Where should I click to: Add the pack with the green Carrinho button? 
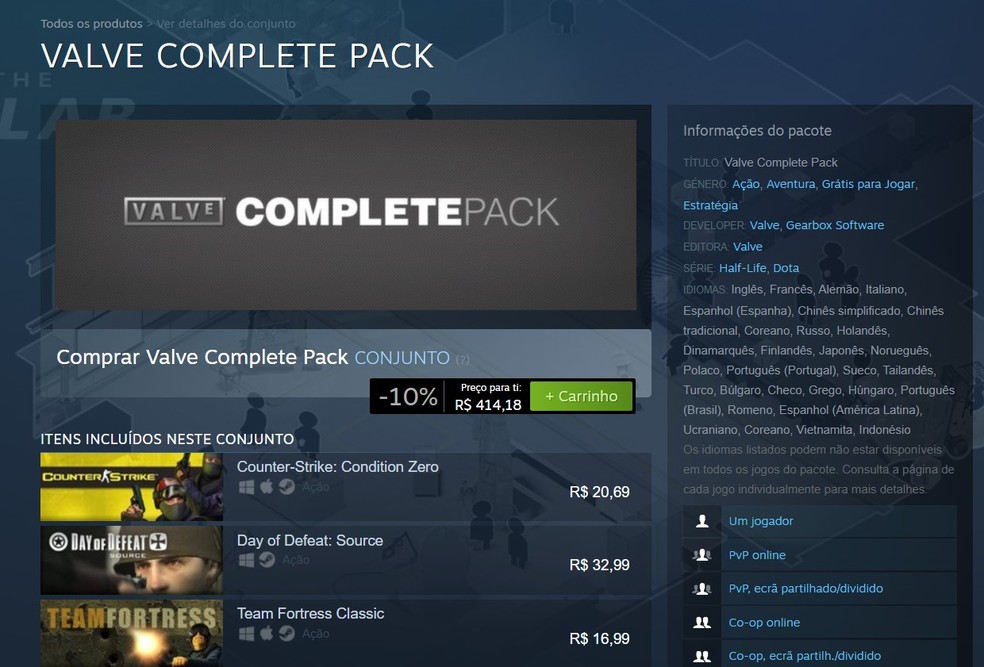click(x=581, y=396)
